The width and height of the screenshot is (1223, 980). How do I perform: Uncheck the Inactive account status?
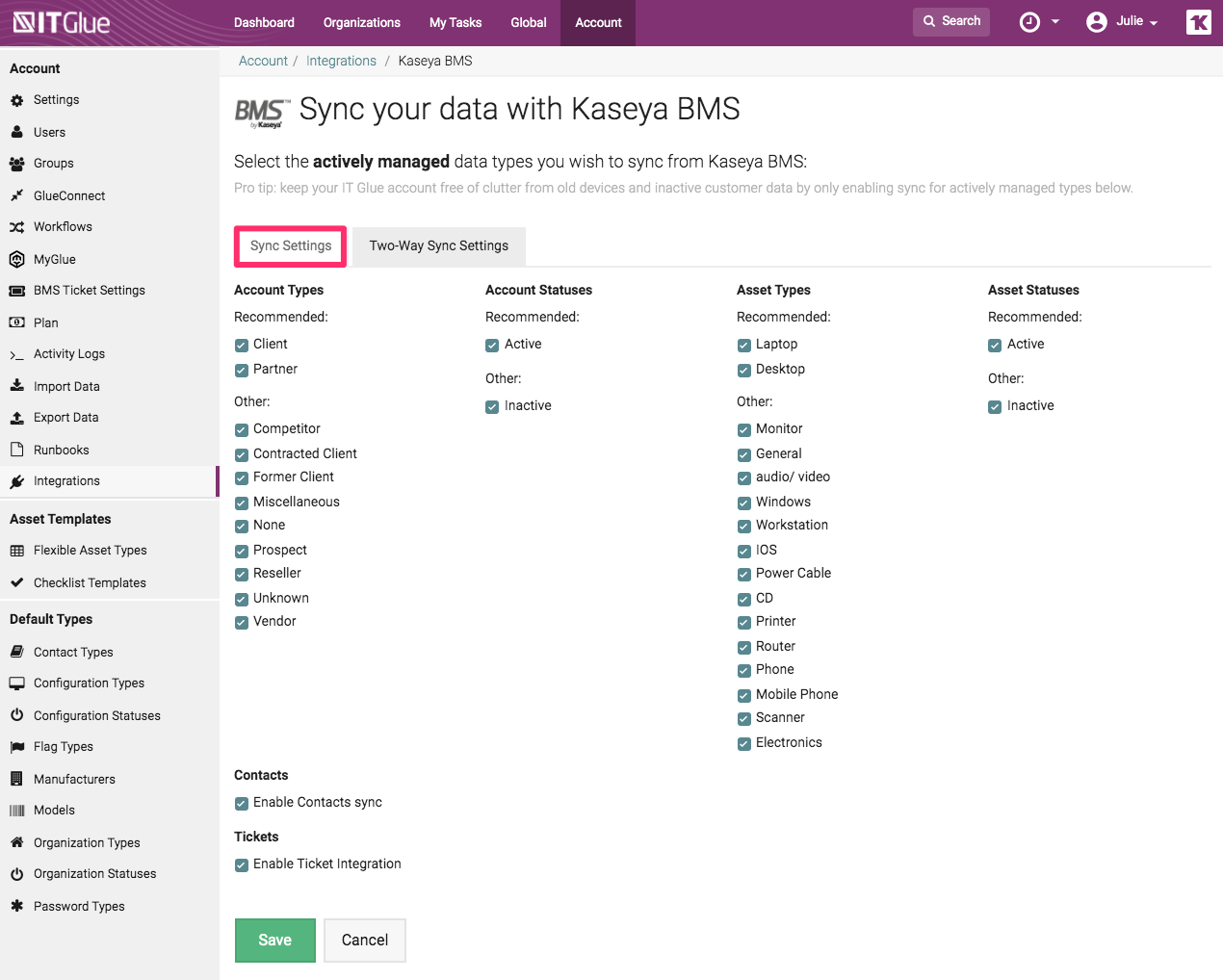492,406
